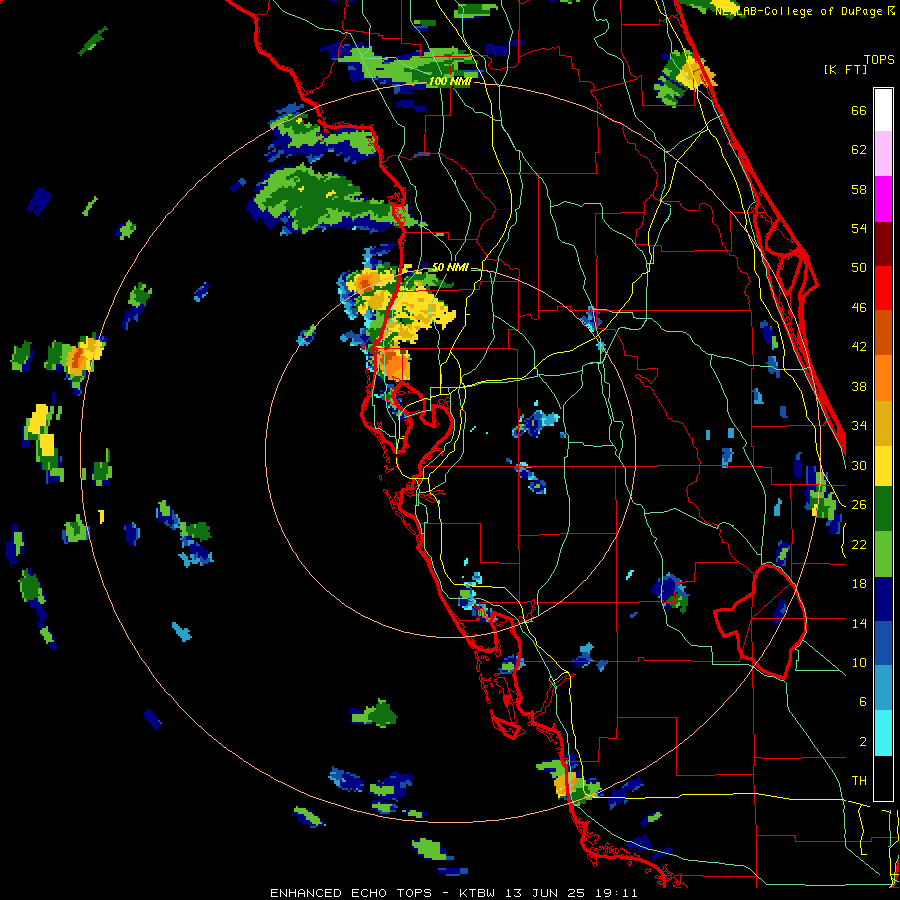
Task: Click the "18" legend value
Action: point(859,584)
